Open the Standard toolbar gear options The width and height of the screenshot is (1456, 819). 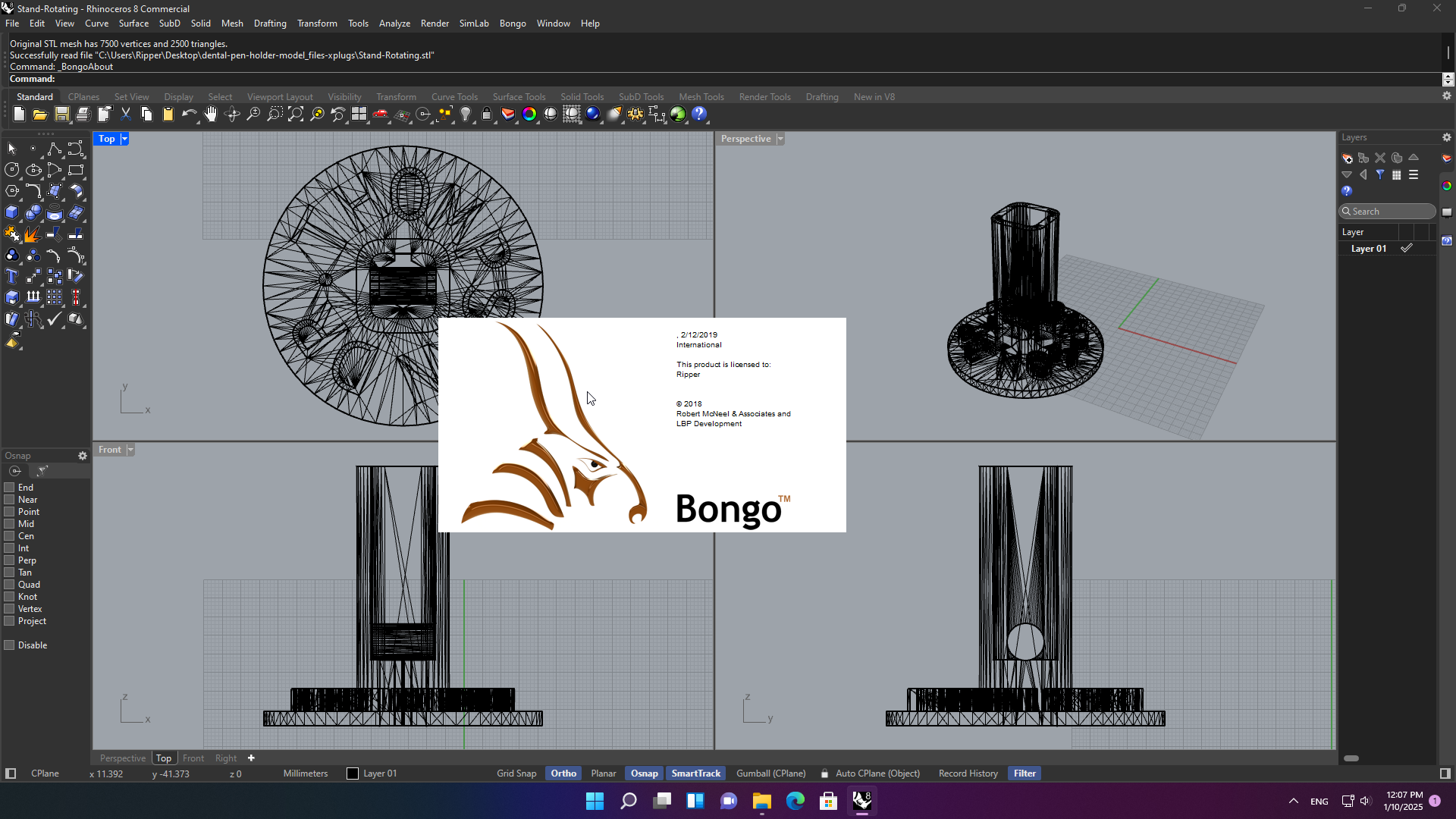(x=1447, y=96)
